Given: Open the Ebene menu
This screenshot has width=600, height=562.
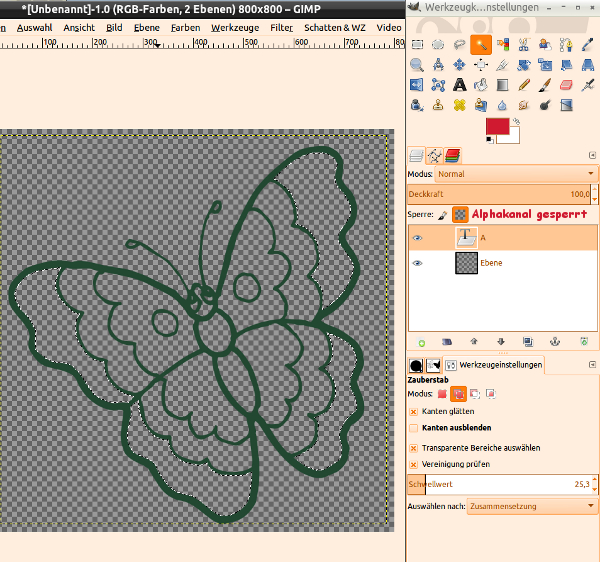Looking at the screenshot, I should pos(146,27).
